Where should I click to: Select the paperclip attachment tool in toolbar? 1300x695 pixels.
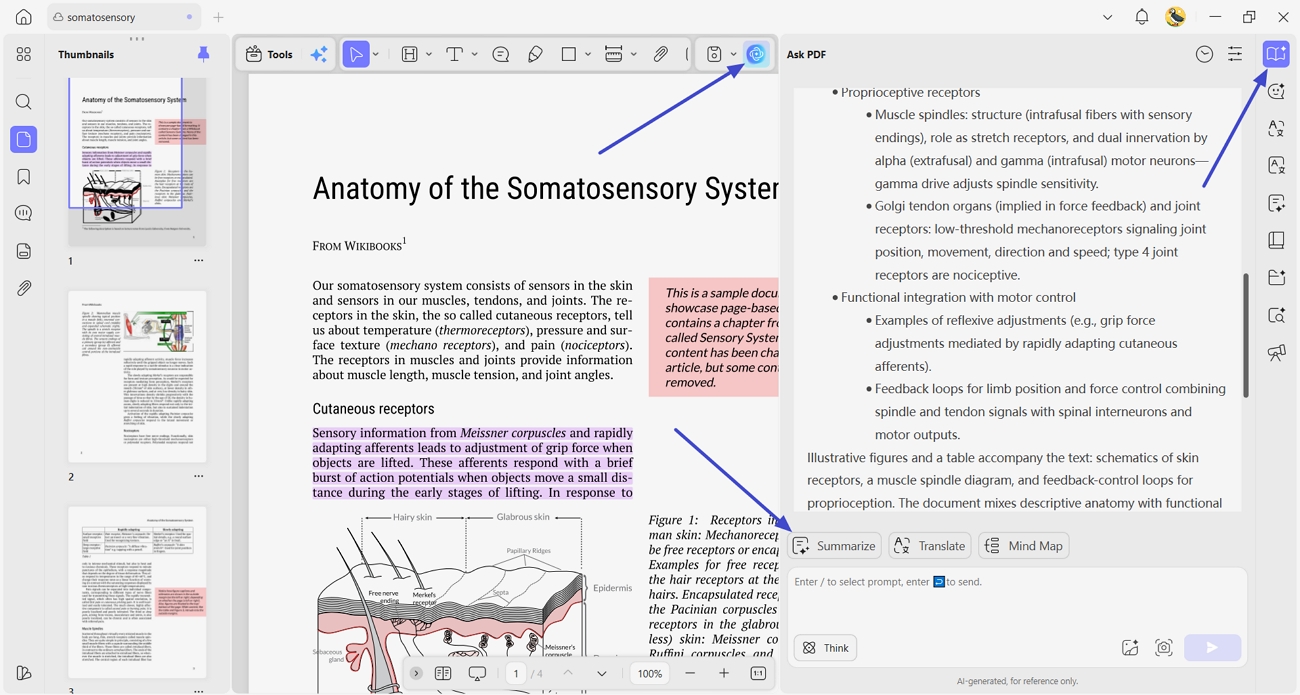(x=661, y=55)
